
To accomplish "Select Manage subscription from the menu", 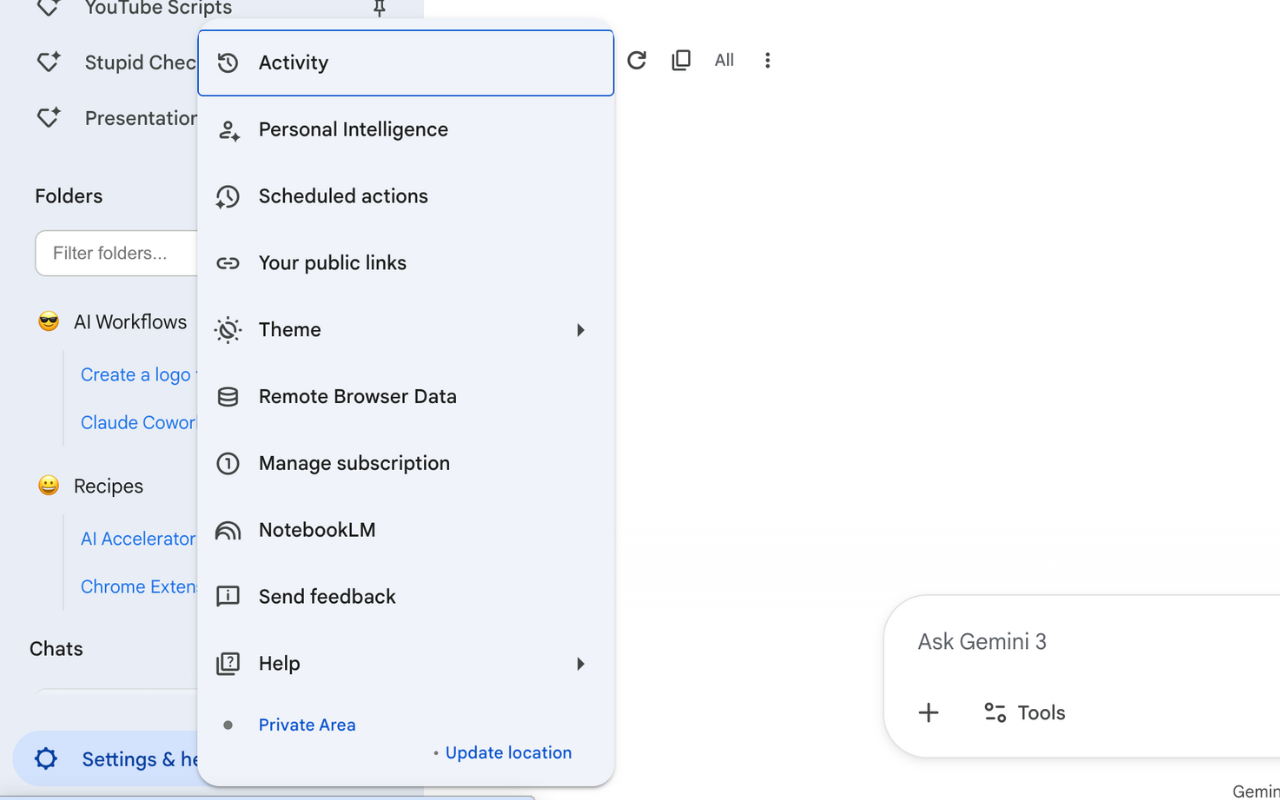I will coord(354,463).
